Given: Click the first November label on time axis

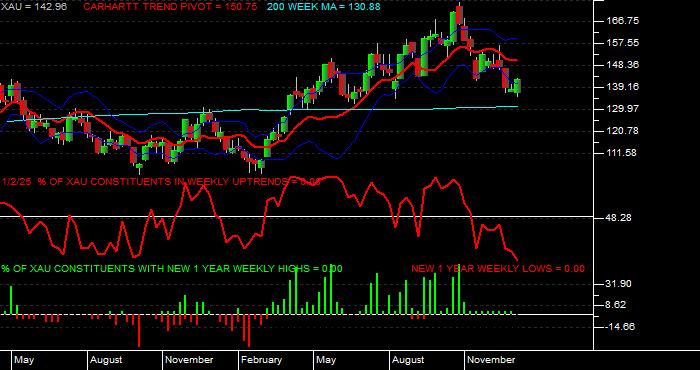Looking at the screenshot, I should [189, 360].
